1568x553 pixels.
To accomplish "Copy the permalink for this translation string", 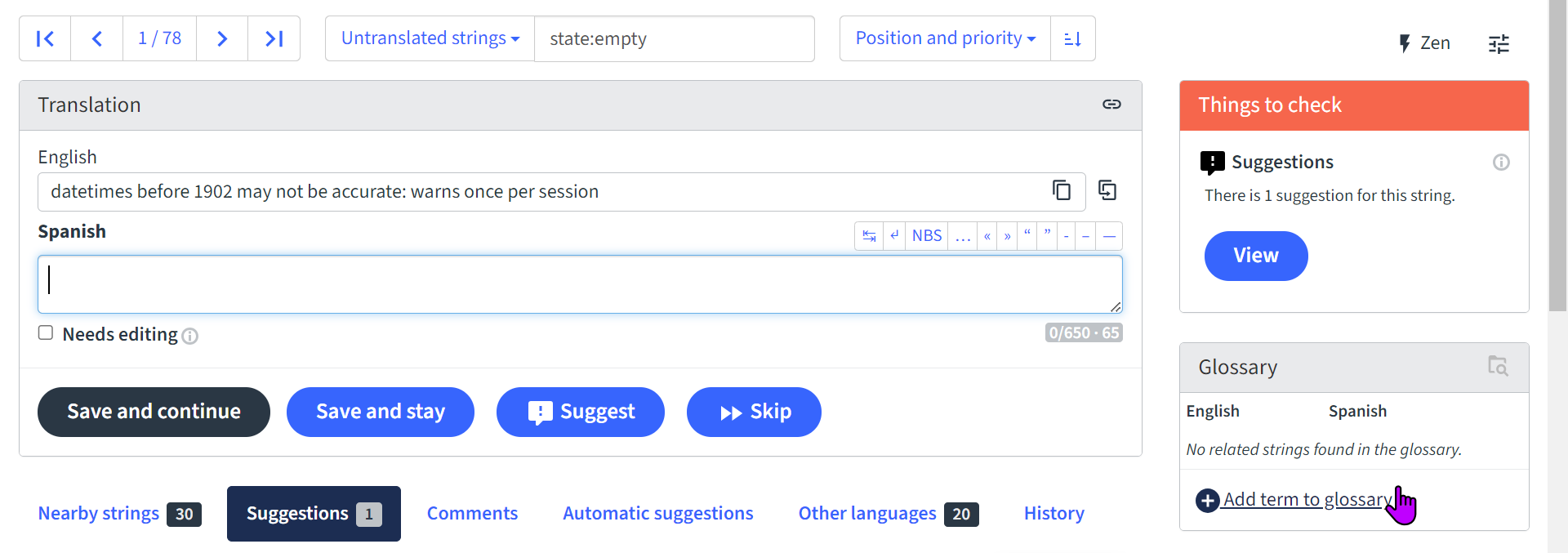I will pos(1111,105).
